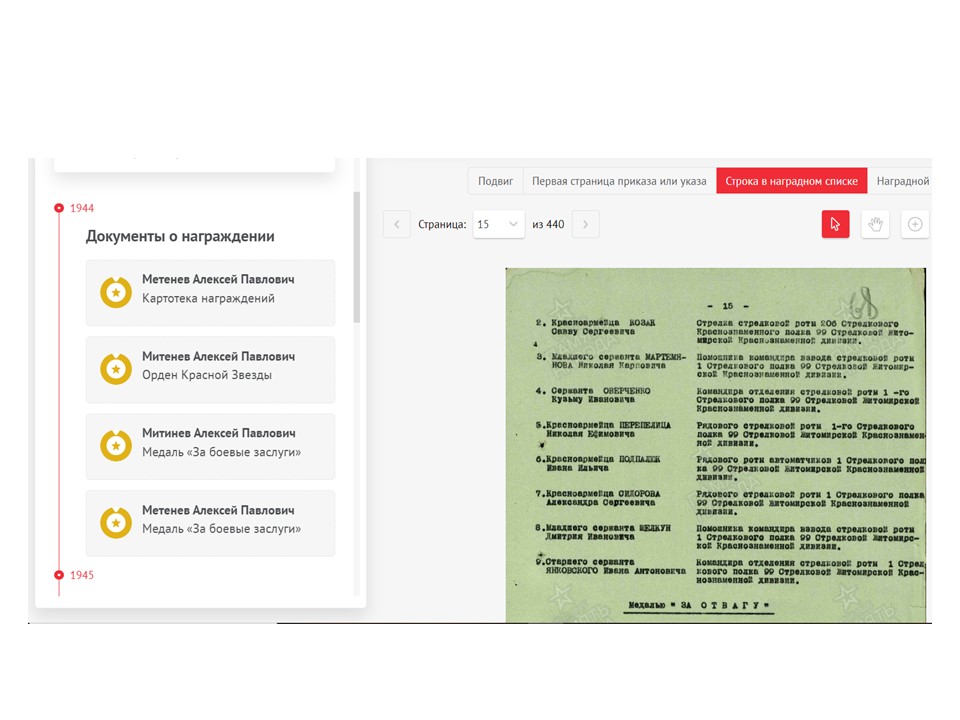Zoom in with the plus icon
Viewport: 960px width, 720px height.
coord(915,224)
